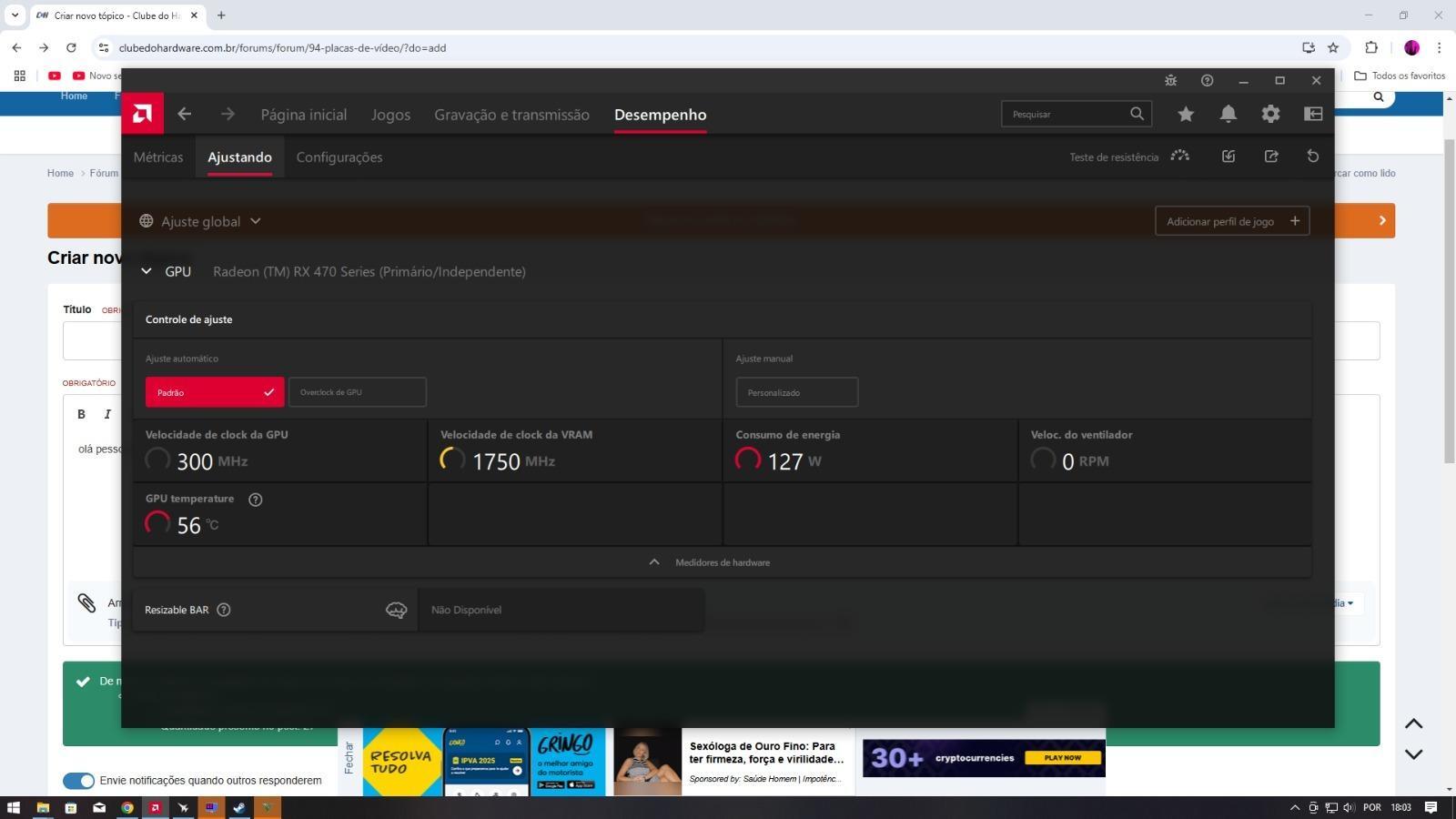Switch to Métricas sub-tab

pyautogui.click(x=158, y=157)
